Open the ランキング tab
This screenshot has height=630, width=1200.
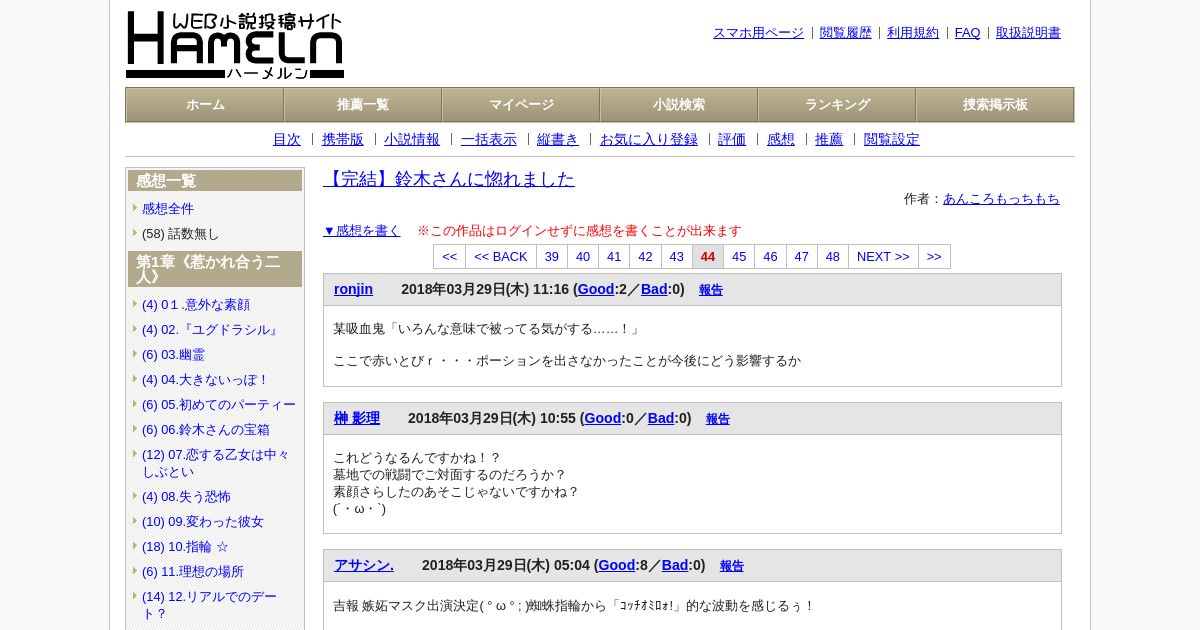(x=837, y=105)
